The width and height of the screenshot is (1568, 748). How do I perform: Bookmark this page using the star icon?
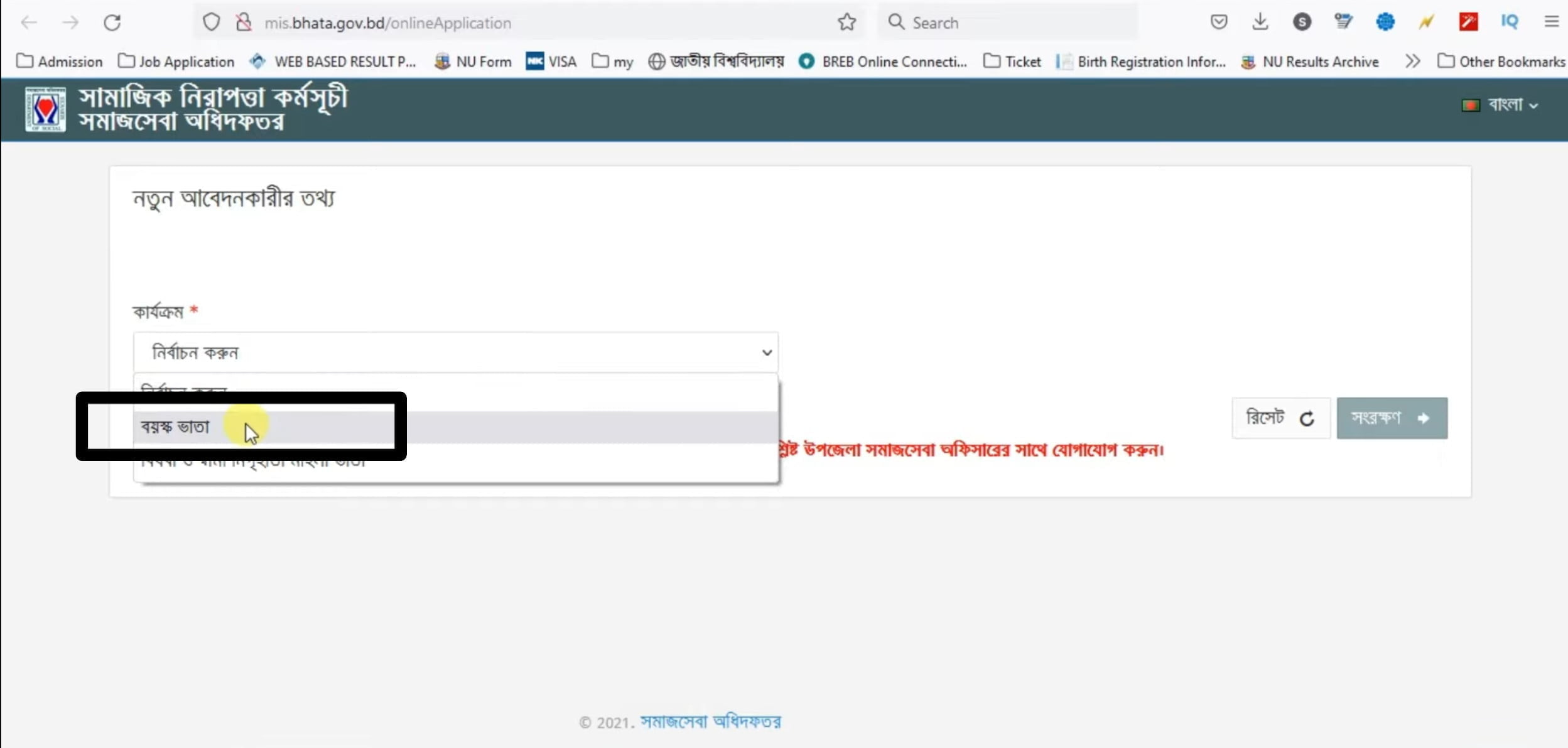tap(846, 22)
